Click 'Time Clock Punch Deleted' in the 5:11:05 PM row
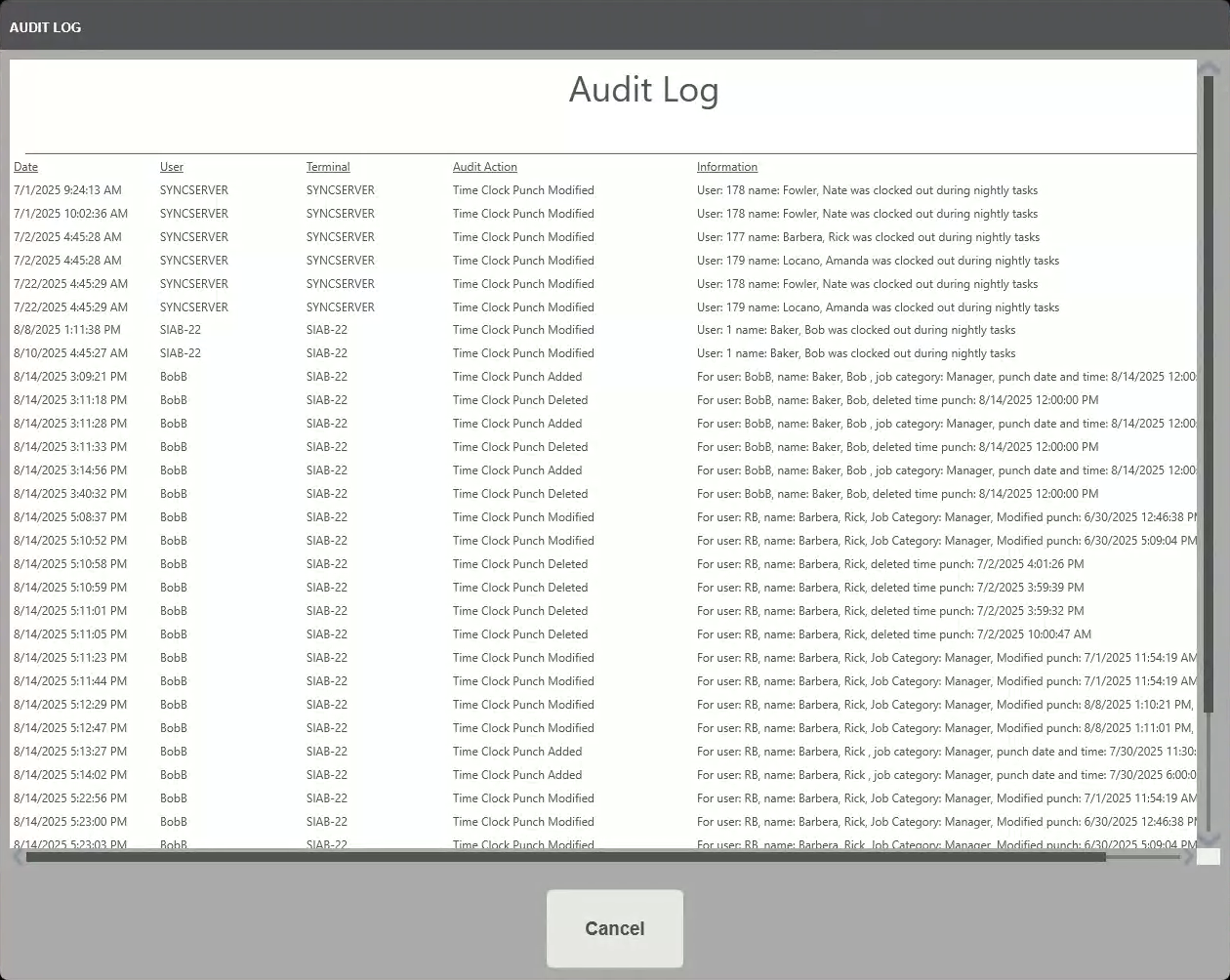 tap(520, 634)
